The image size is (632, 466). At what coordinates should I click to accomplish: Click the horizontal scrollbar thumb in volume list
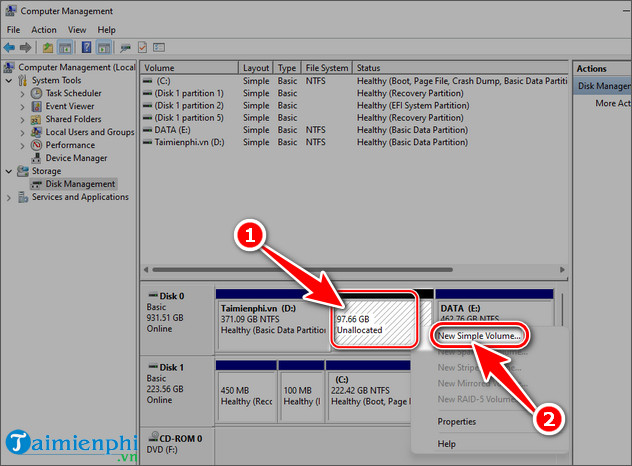click(302, 270)
